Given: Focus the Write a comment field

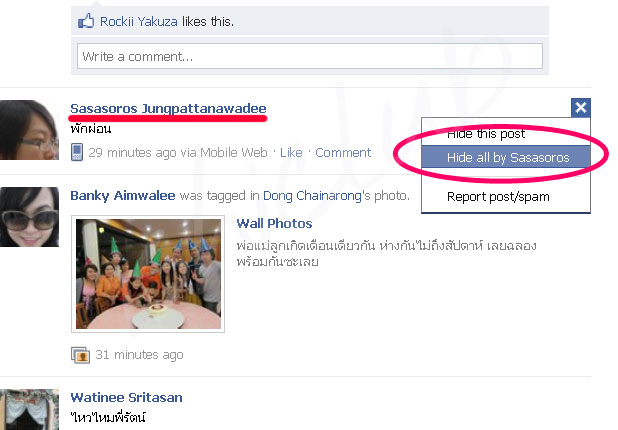Looking at the screenshot, I should (x=310, y=56).
